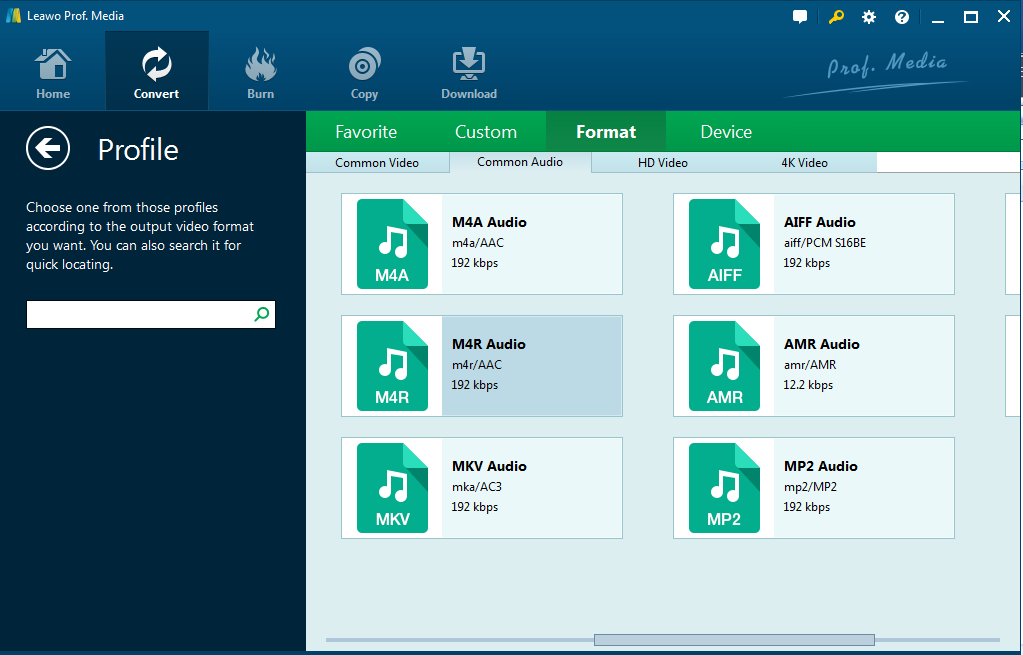Close the Leawo Prof. Media window
1023x655 pixels.
1003,16
